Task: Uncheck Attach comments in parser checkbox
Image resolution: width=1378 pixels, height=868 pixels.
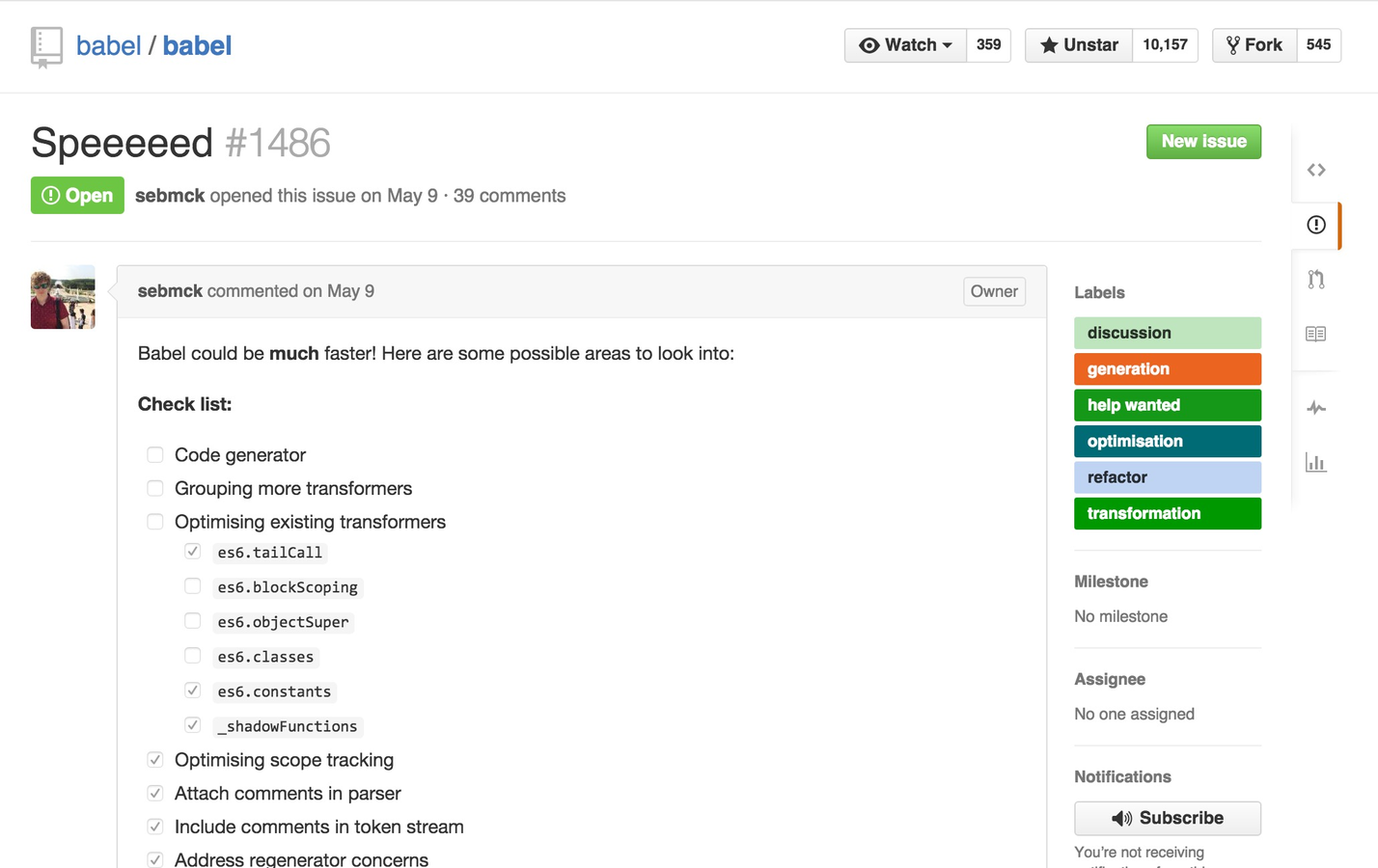Action: pyautogui.click(x=155, y=794)
